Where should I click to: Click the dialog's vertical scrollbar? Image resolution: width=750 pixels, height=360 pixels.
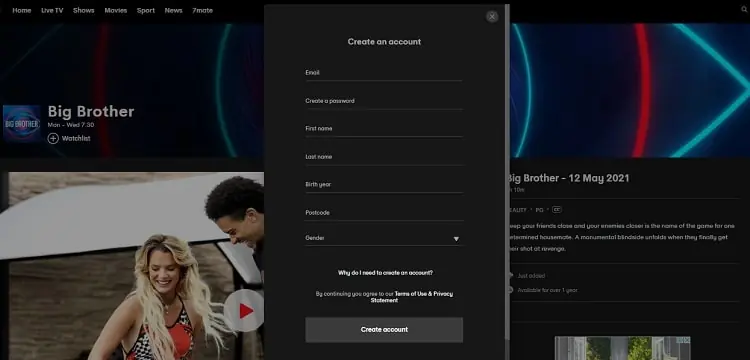coord(507,172)
